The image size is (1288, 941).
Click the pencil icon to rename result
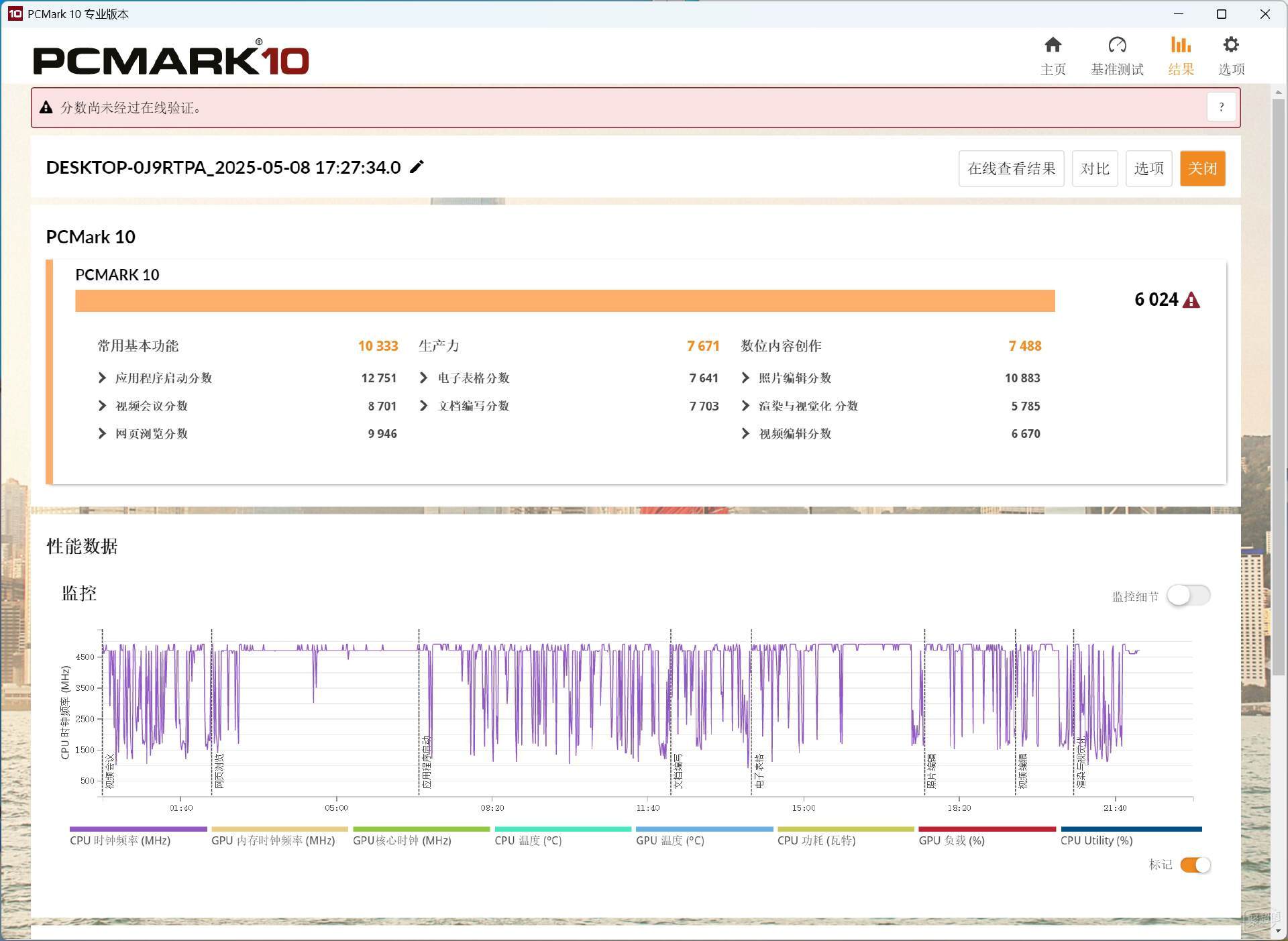coord(417,166)
